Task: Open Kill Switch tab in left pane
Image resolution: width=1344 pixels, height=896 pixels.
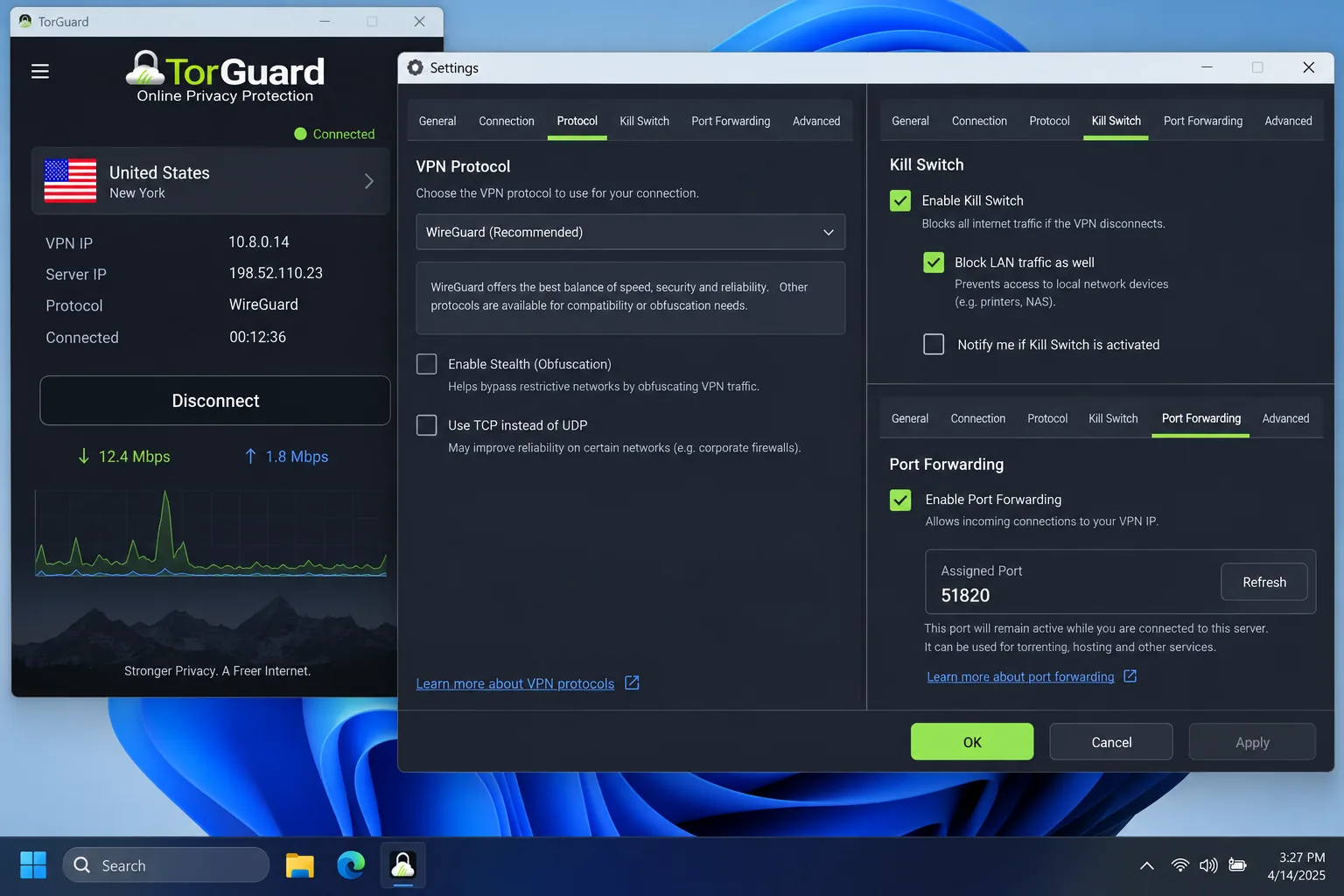Action: [645, 121]
